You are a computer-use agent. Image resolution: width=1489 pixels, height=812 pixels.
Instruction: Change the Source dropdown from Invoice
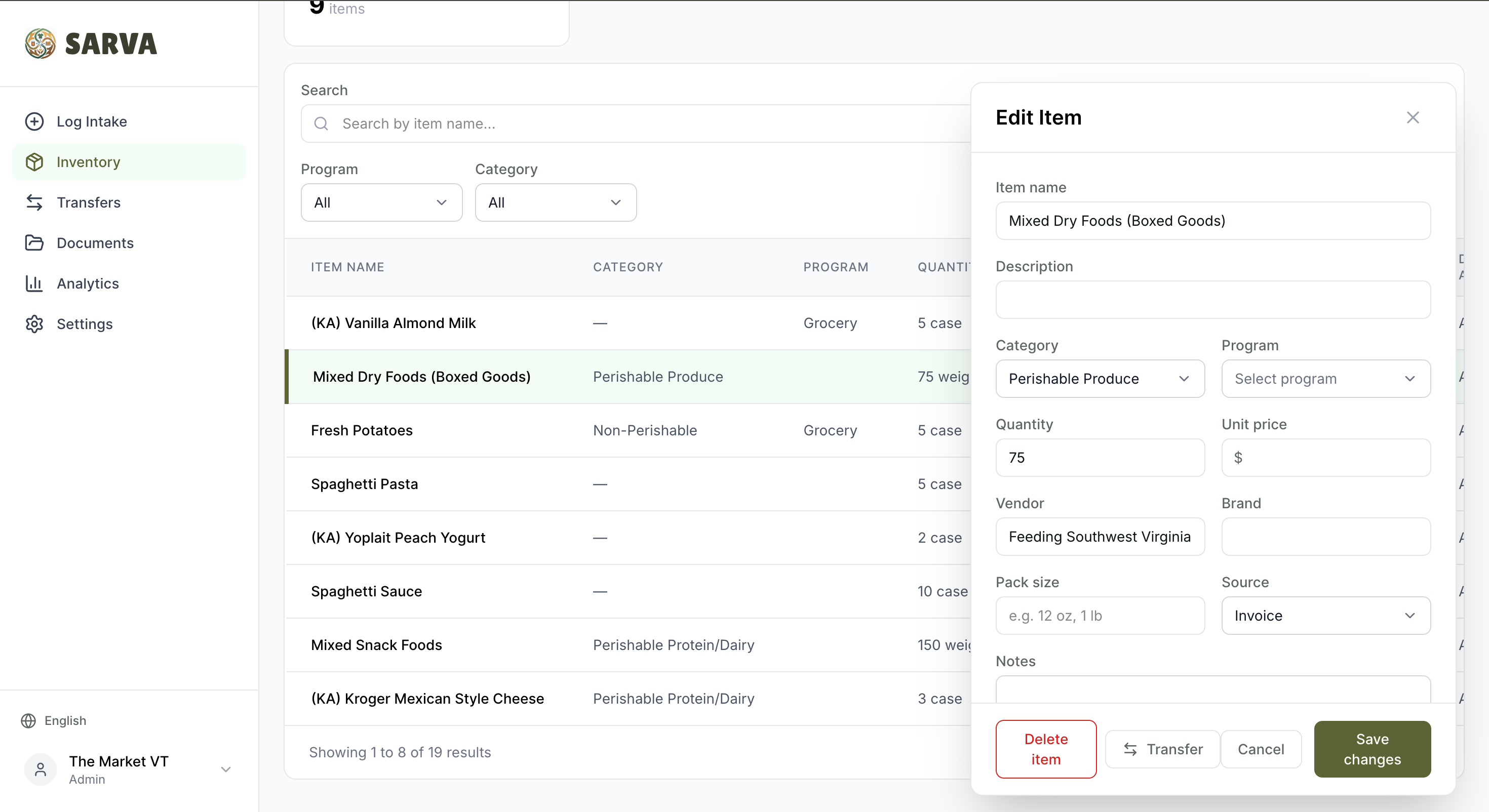point(1325,616)
